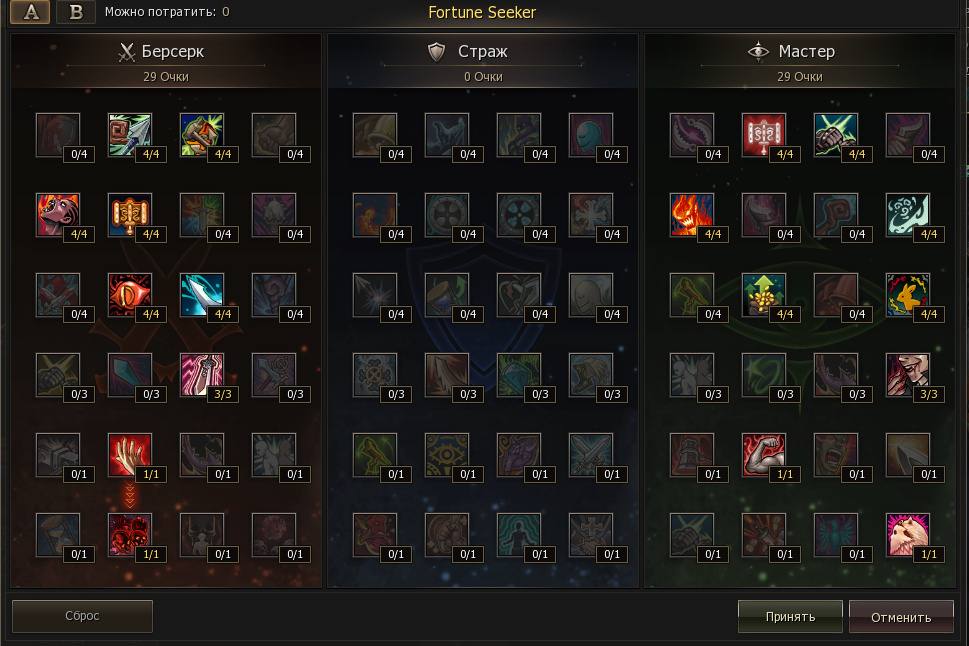Switch to preset tab B
This screenshot has height=646, width=969.
(76, 12)
